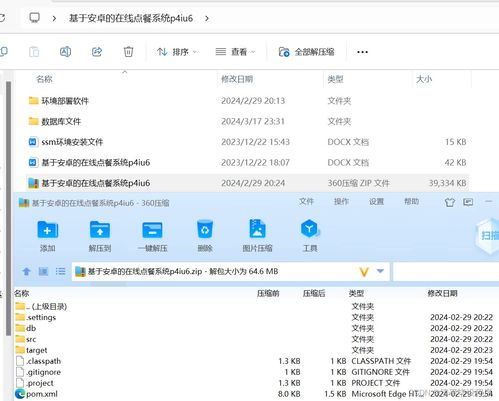Sort by 修改日期 column in 360压缩
The height and width of the screenshot is (401, 499).
point(442,293)
